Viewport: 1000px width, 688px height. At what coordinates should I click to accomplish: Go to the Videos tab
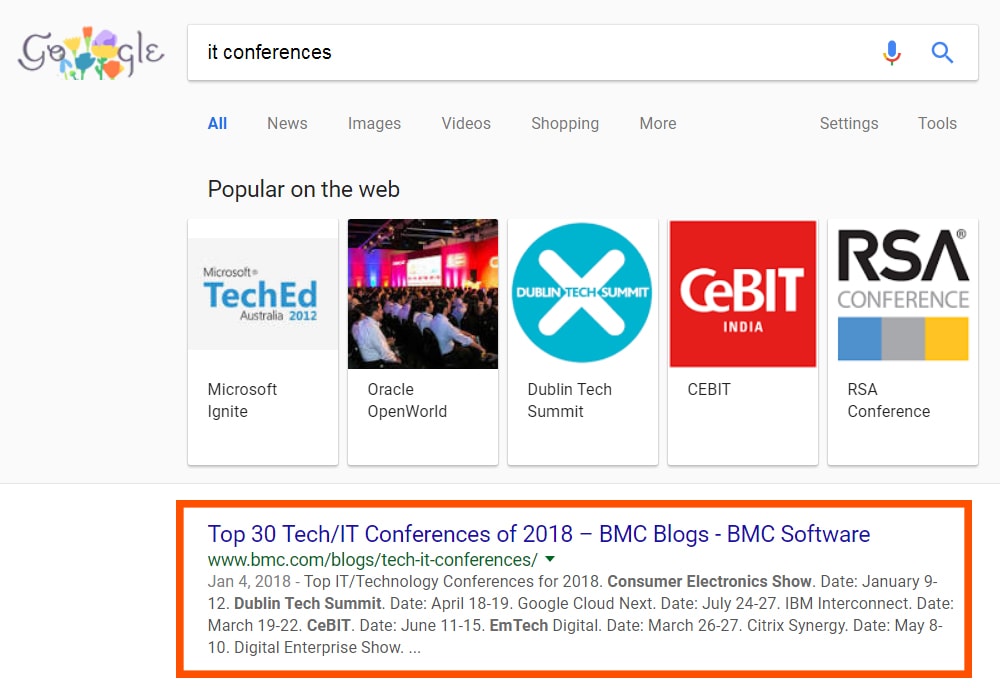(466, 124)
